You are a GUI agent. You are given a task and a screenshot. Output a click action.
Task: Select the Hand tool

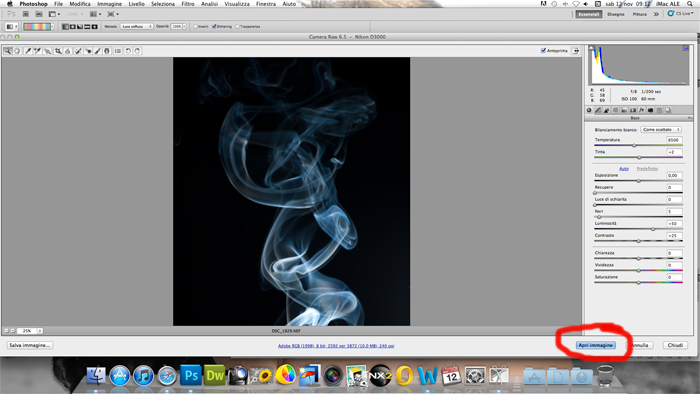(x=17, y=51)
